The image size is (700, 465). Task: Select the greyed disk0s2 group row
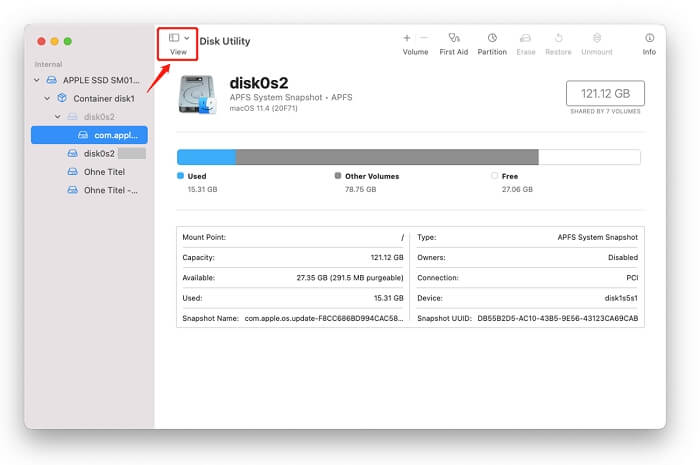[90, 116]
